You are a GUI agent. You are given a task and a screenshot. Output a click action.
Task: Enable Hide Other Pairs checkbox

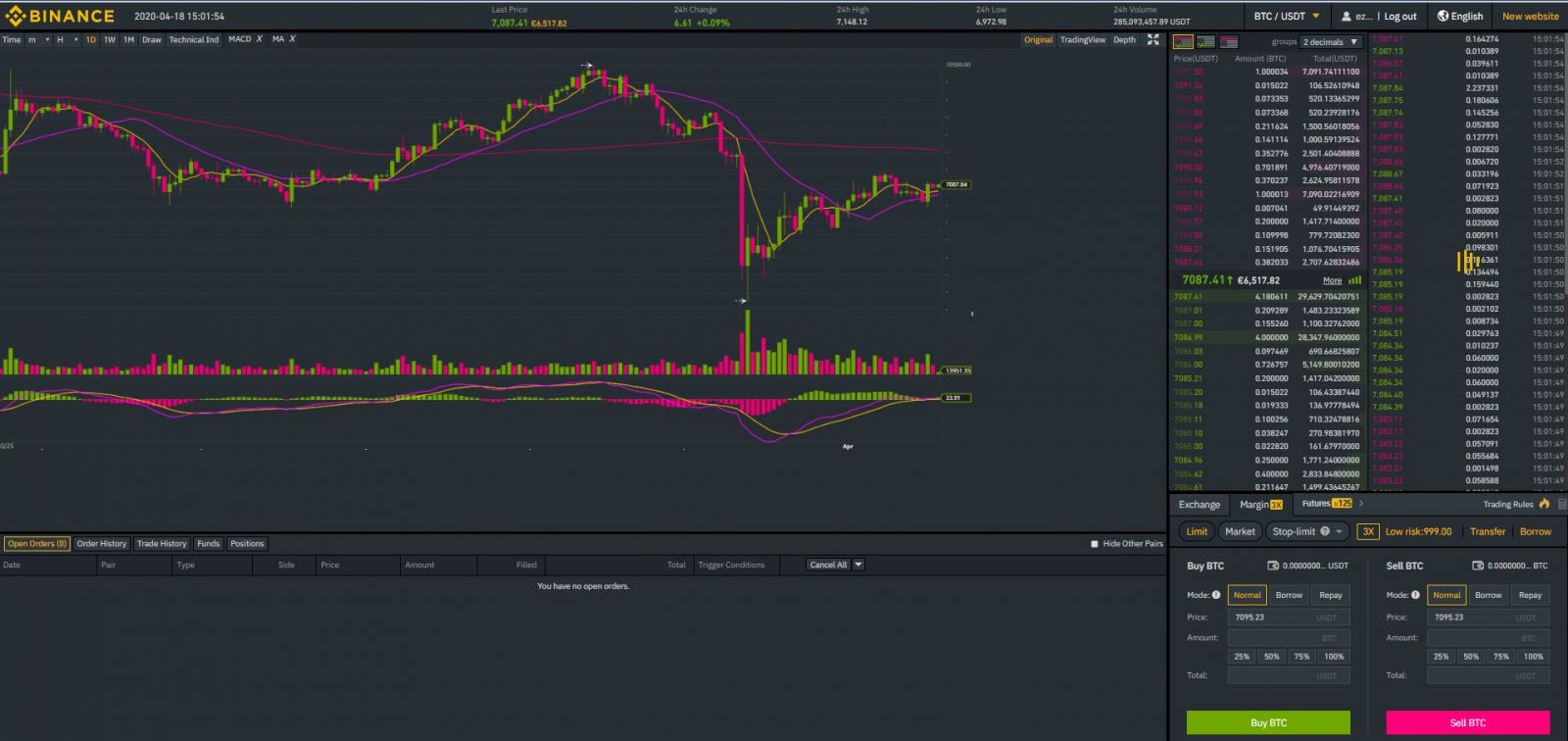pos(1095,544)
